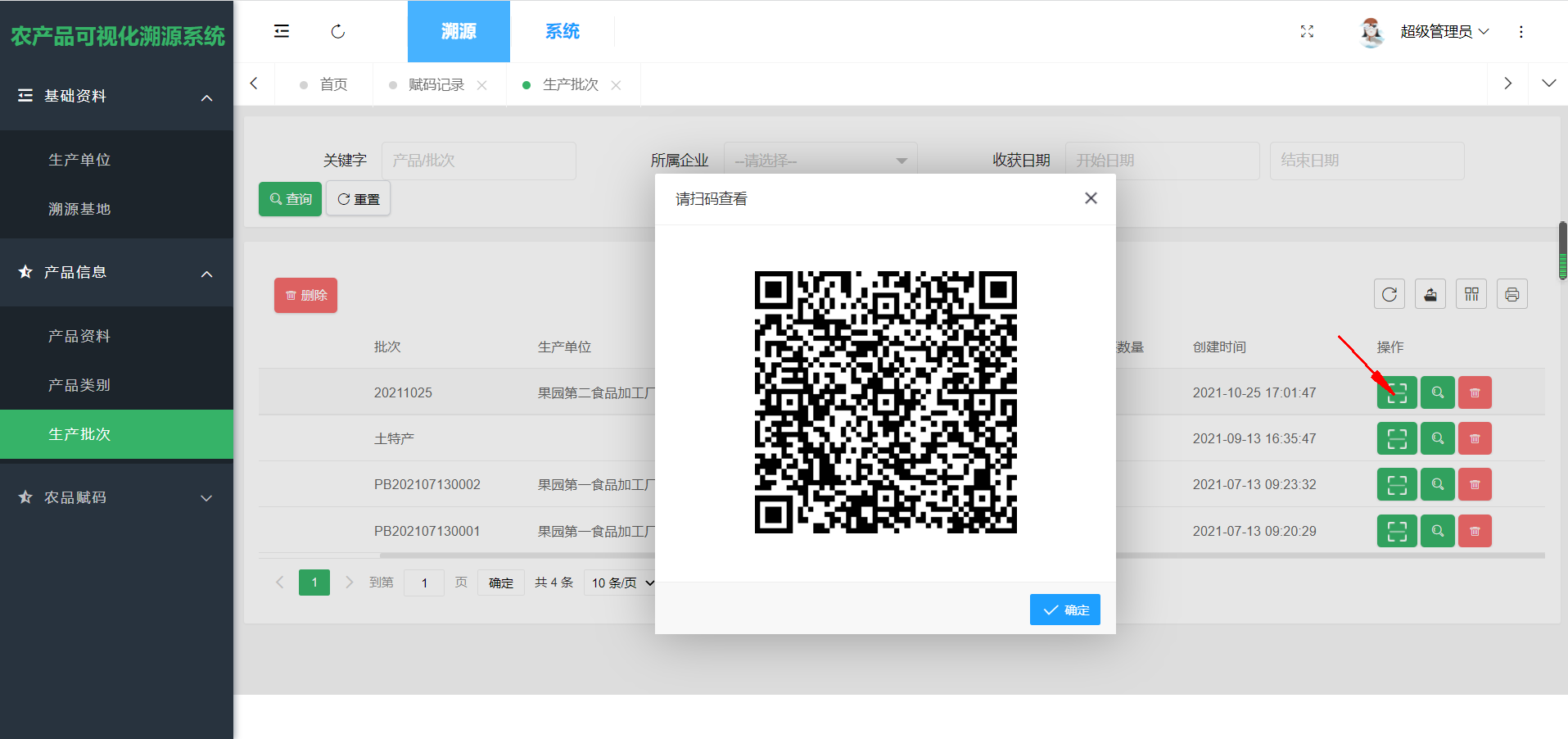Show QR code for batch 20211025
The height and width of the screenshot is (739, 1568).
(1397, 392)
